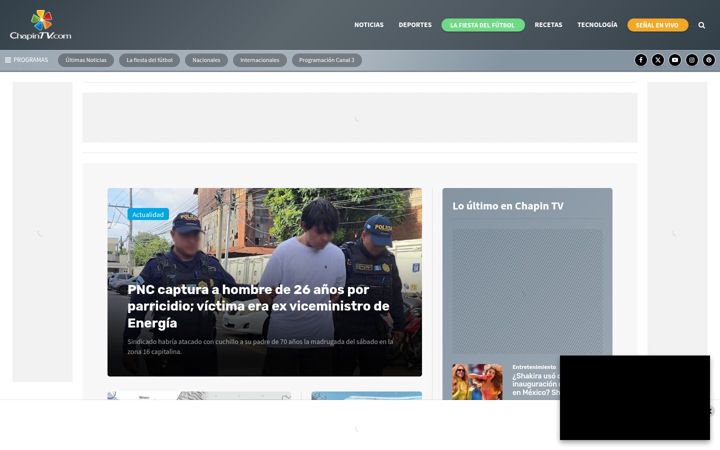Screen dimensions: 720x450
Task: Click the Actualidad category tag
Action: (x=148, y=214)
